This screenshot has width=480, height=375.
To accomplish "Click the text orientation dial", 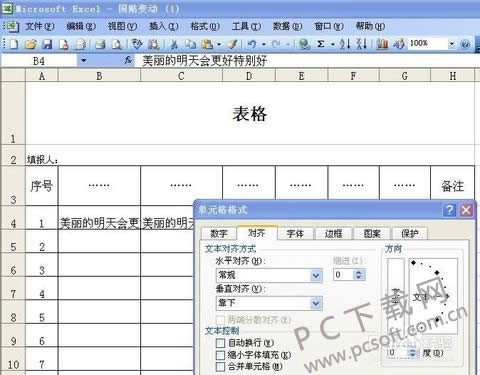I will pos(433,296).
